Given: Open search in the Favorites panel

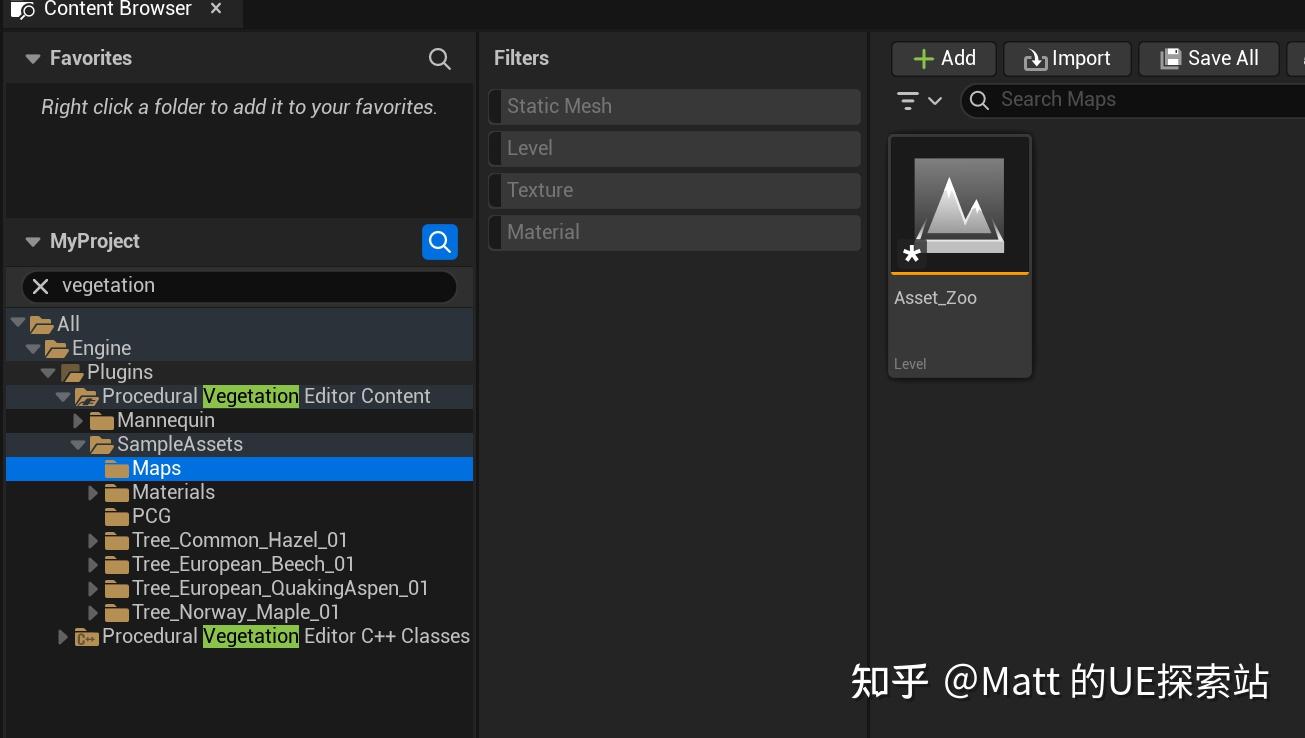Looking at the screenshot, I should point(440,59).
